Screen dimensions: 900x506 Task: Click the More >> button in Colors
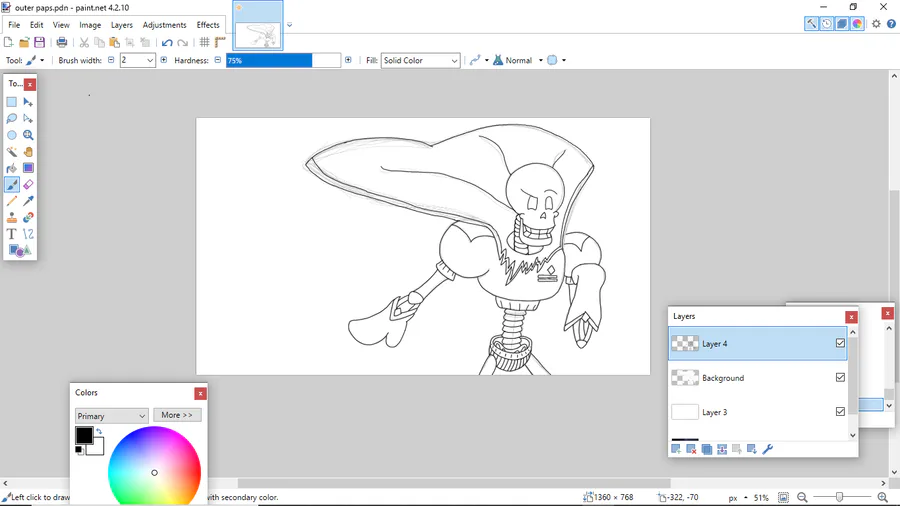pyautogui.click(x=177, y=415)
